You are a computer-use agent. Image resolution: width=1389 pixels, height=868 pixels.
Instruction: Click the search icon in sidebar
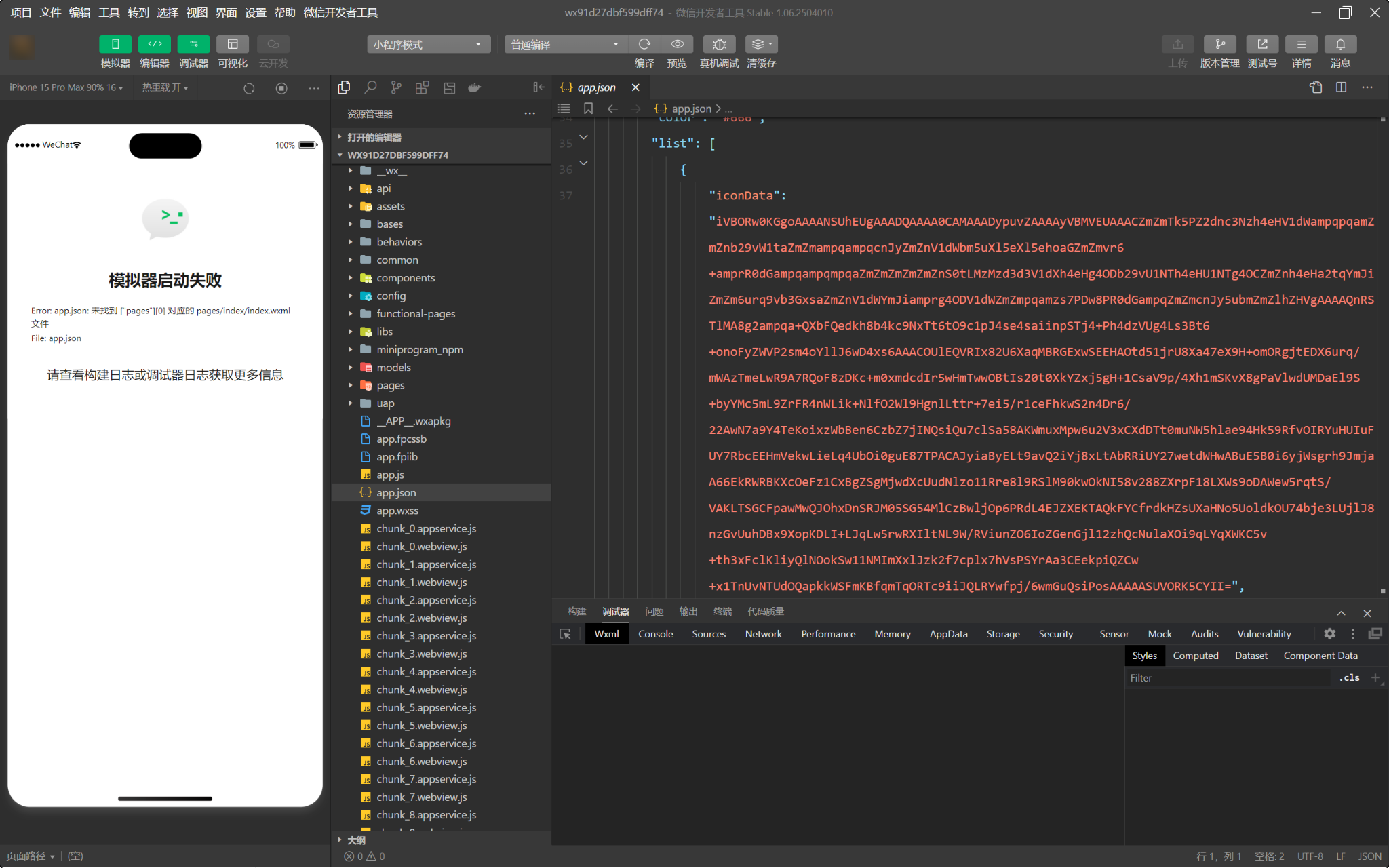tap(370, 87)
